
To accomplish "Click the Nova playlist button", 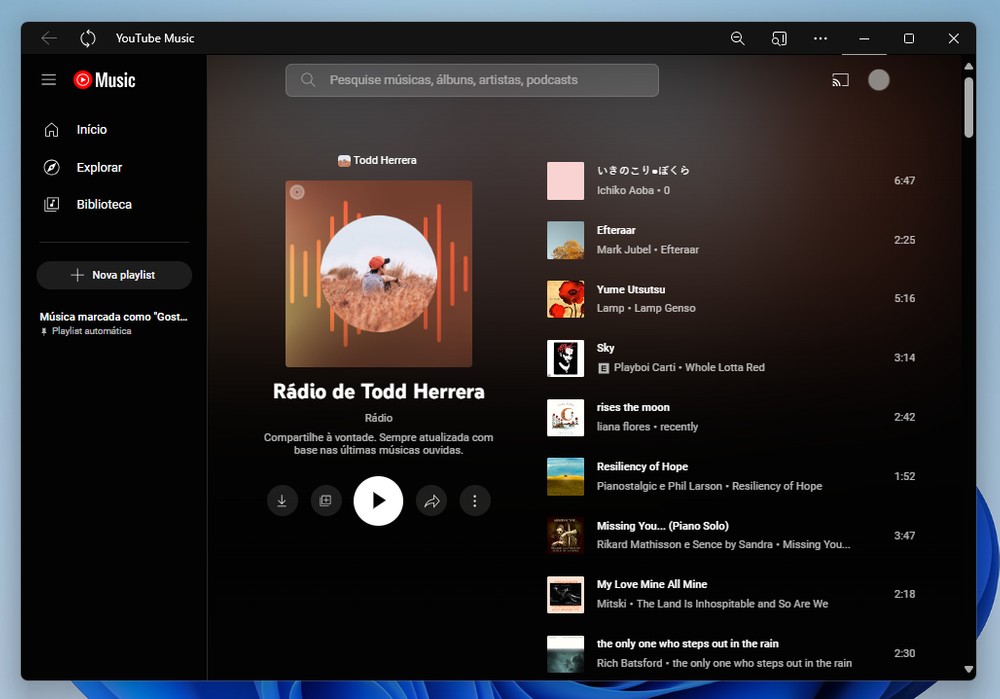I will coord(114,275).
